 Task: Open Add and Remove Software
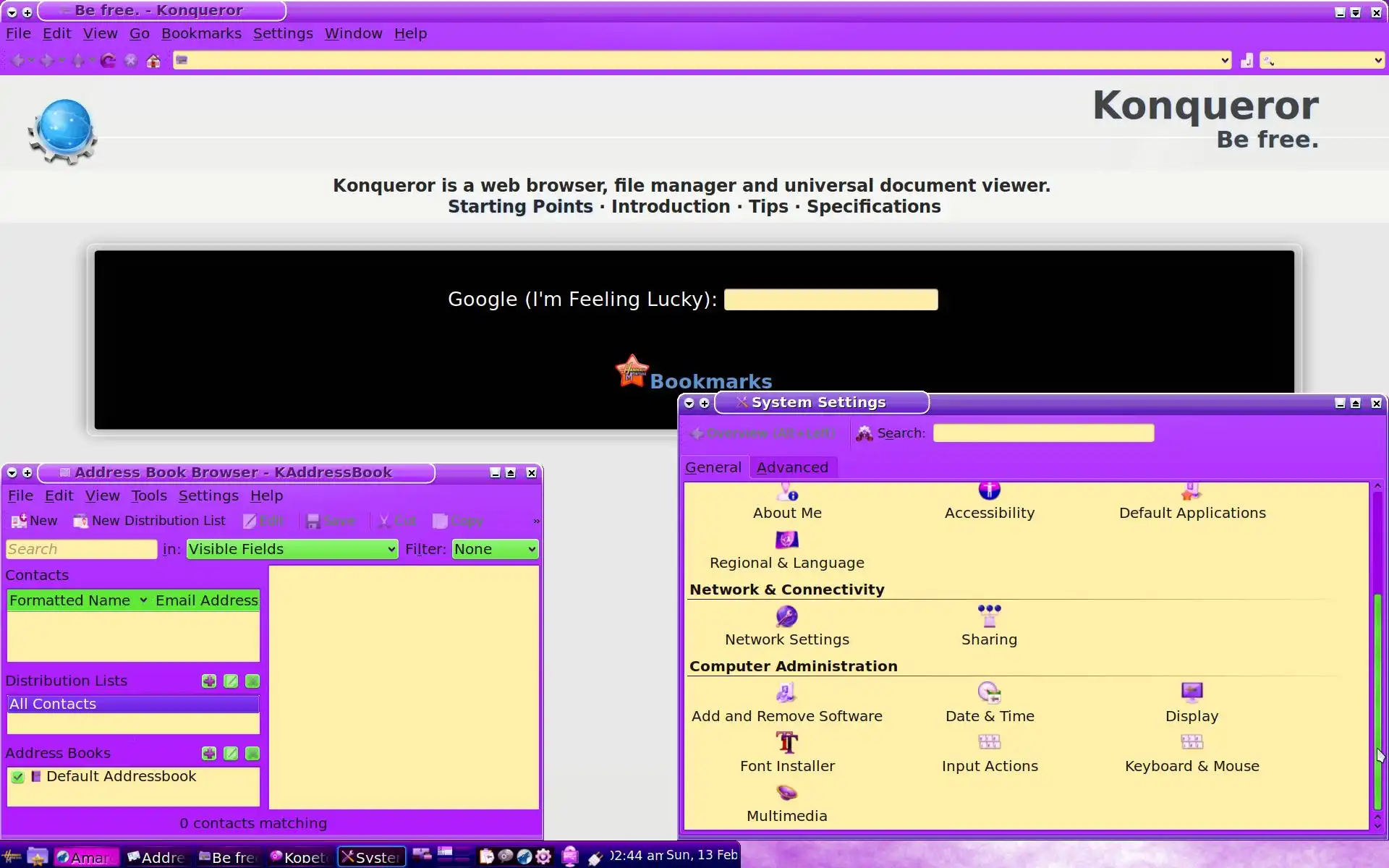786,694
